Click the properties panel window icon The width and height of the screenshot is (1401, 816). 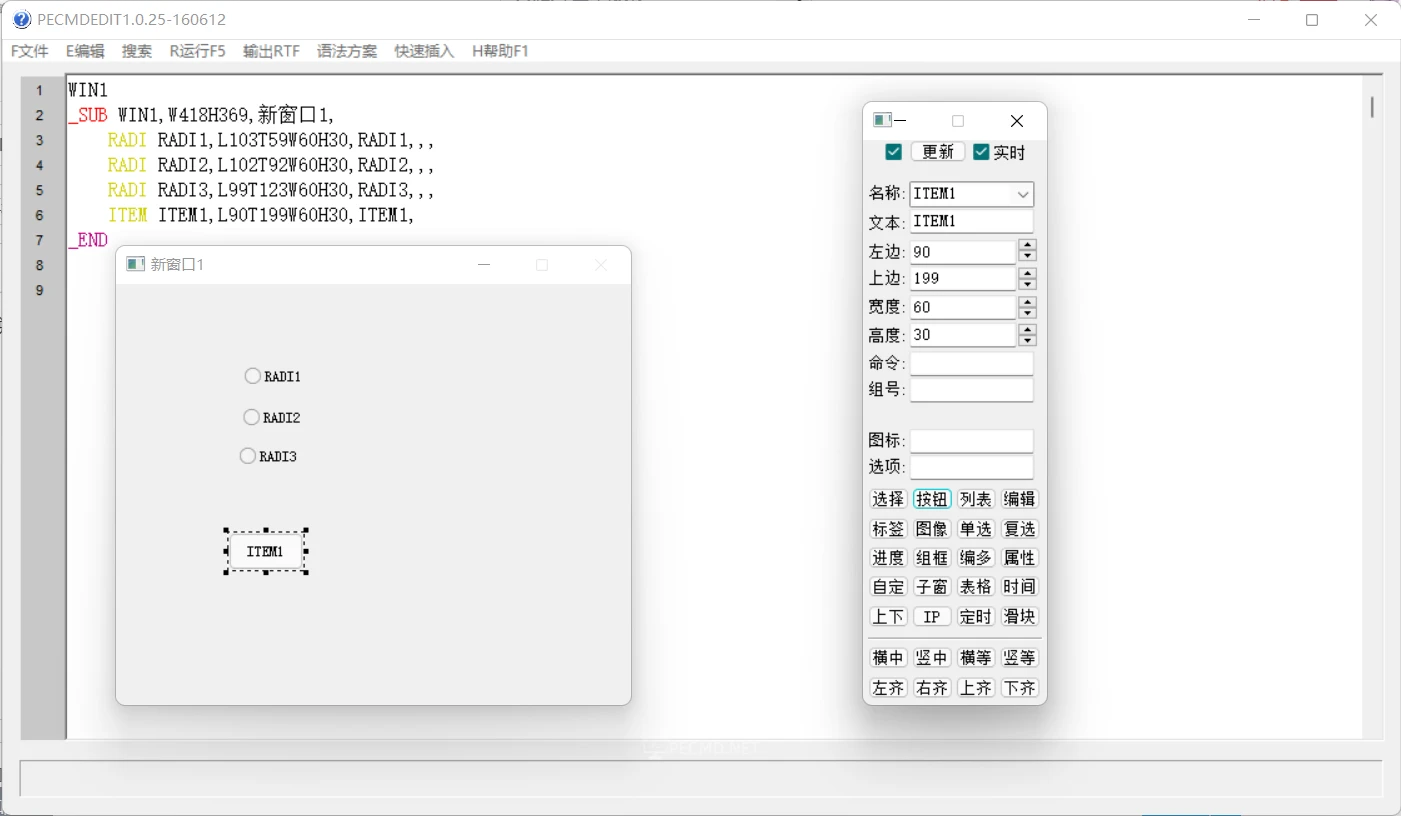(882, 121)
